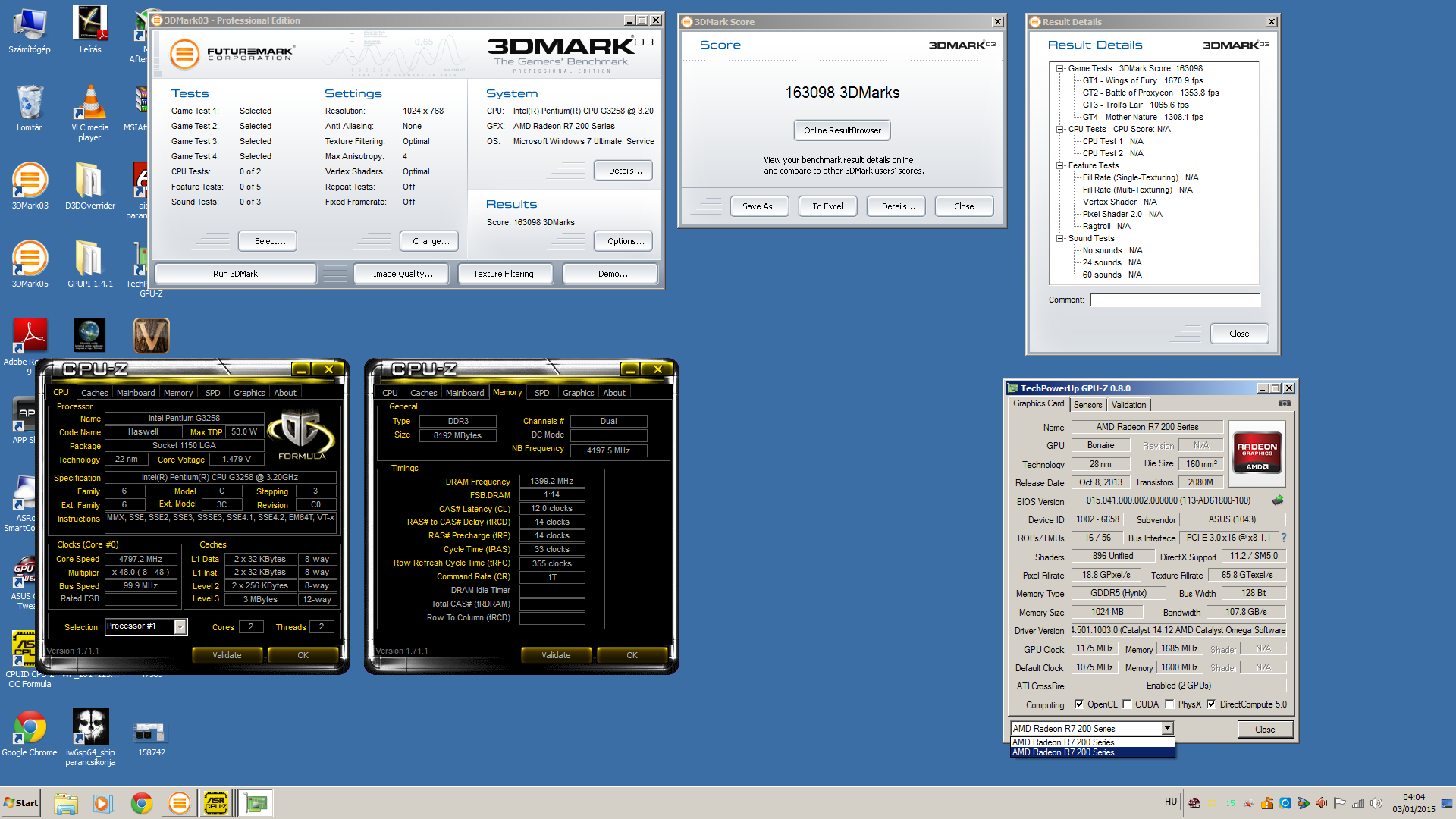Click the Online ResultBrowser button

click(x=843, y=130)
